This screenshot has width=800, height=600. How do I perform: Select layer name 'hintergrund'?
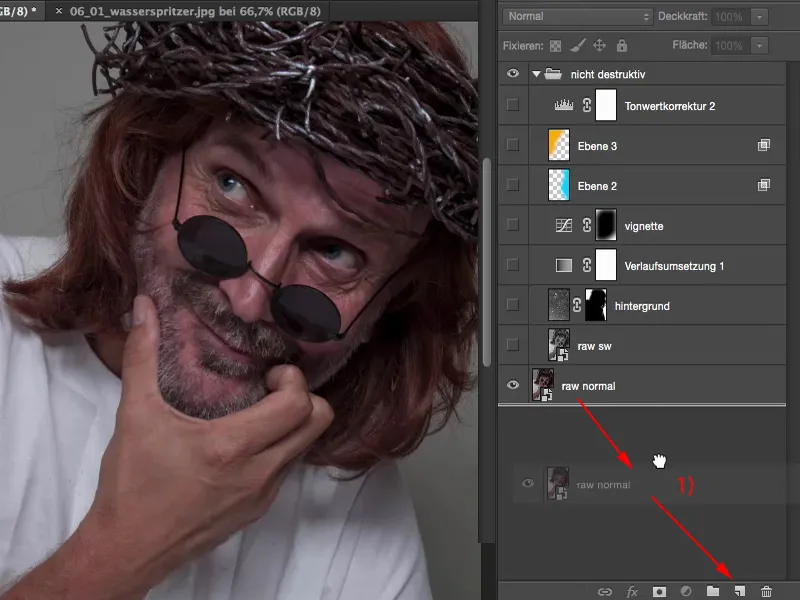pos(642,306)
